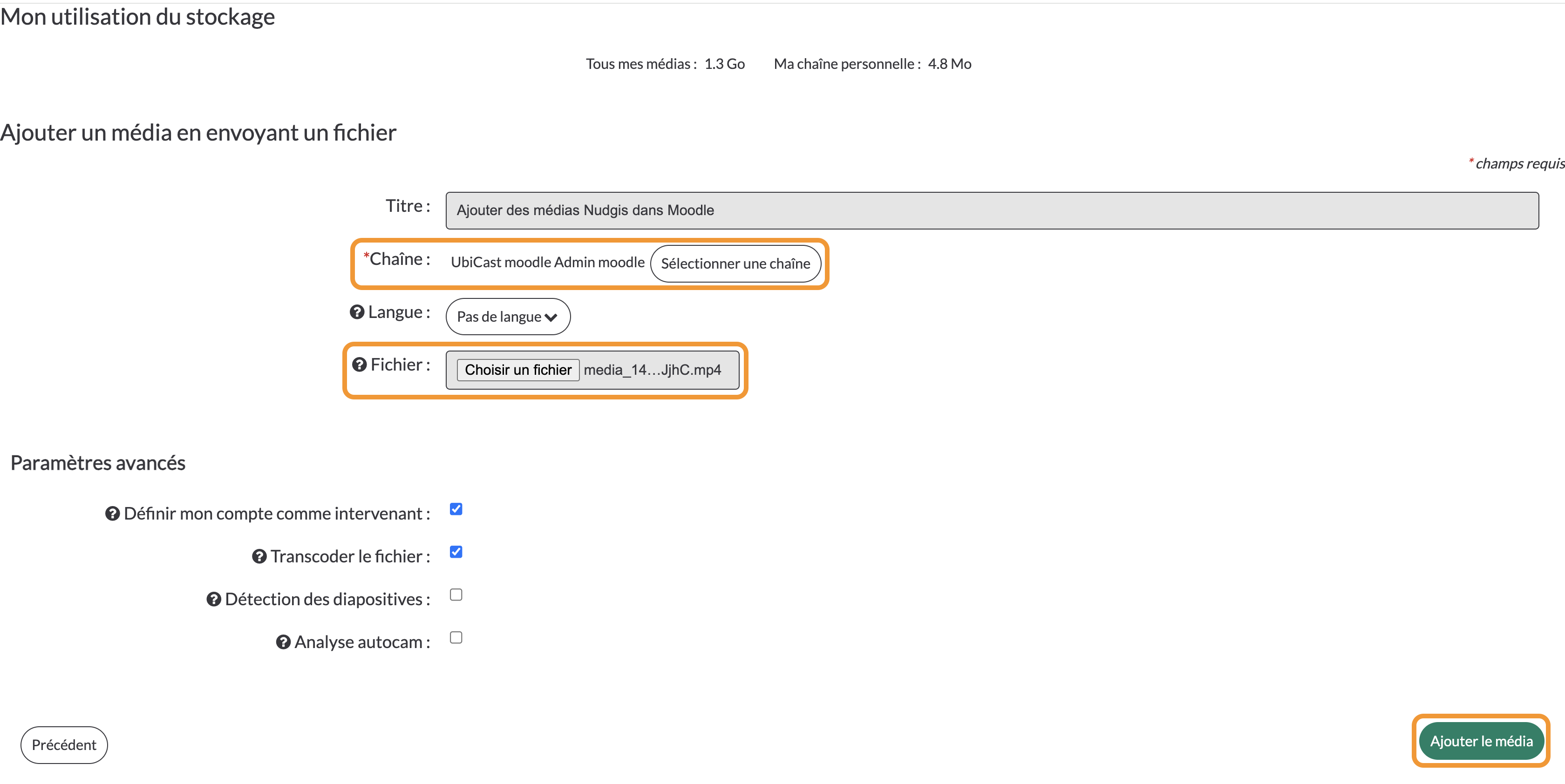Click into the Titre input field

click(992, 211)
